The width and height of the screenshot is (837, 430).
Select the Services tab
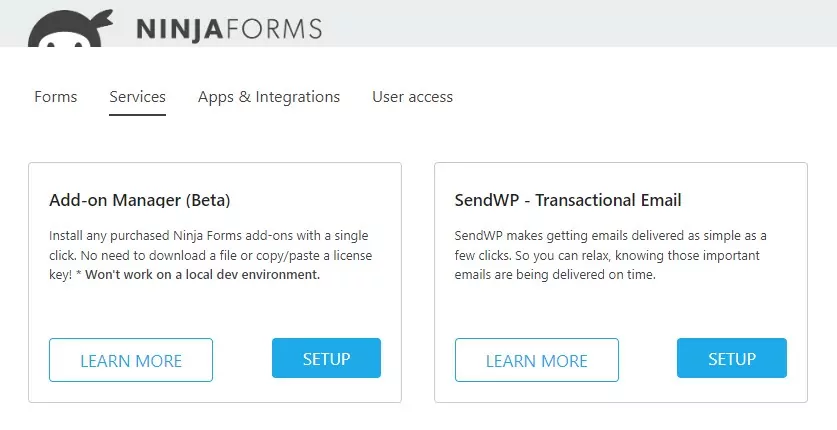pyautogui.click(x=137, y=97)
